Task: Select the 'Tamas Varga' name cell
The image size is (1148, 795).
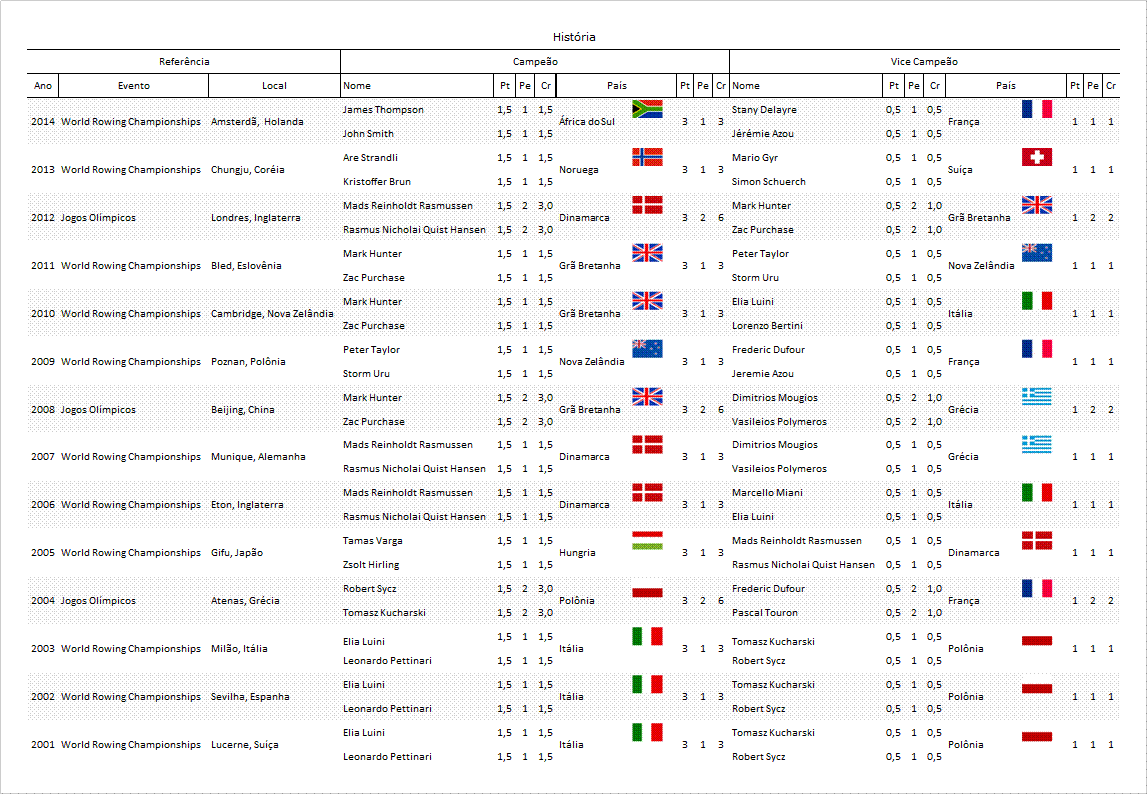Action: 373,541
